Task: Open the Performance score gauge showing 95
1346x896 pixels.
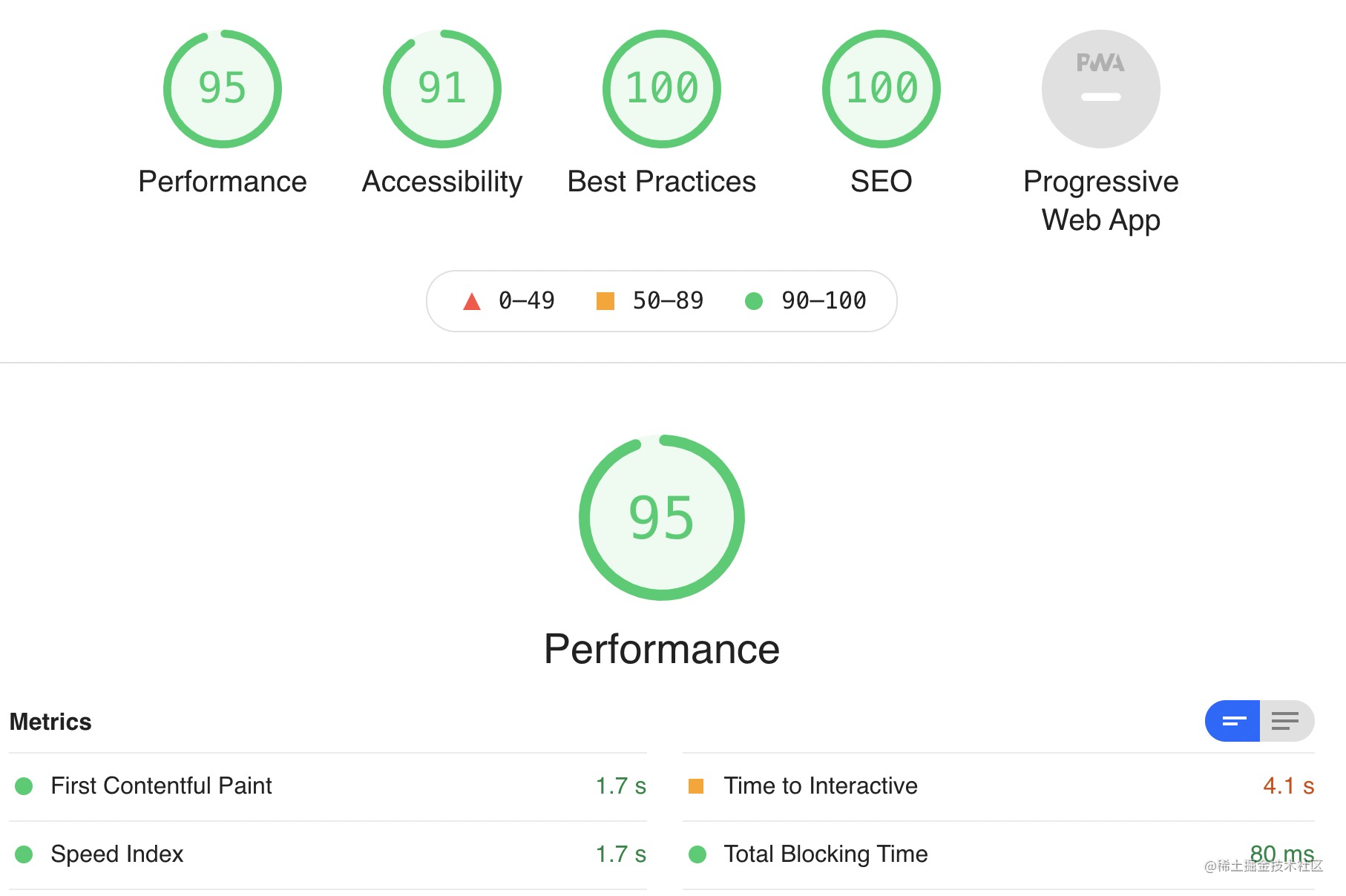Action: 223,89
